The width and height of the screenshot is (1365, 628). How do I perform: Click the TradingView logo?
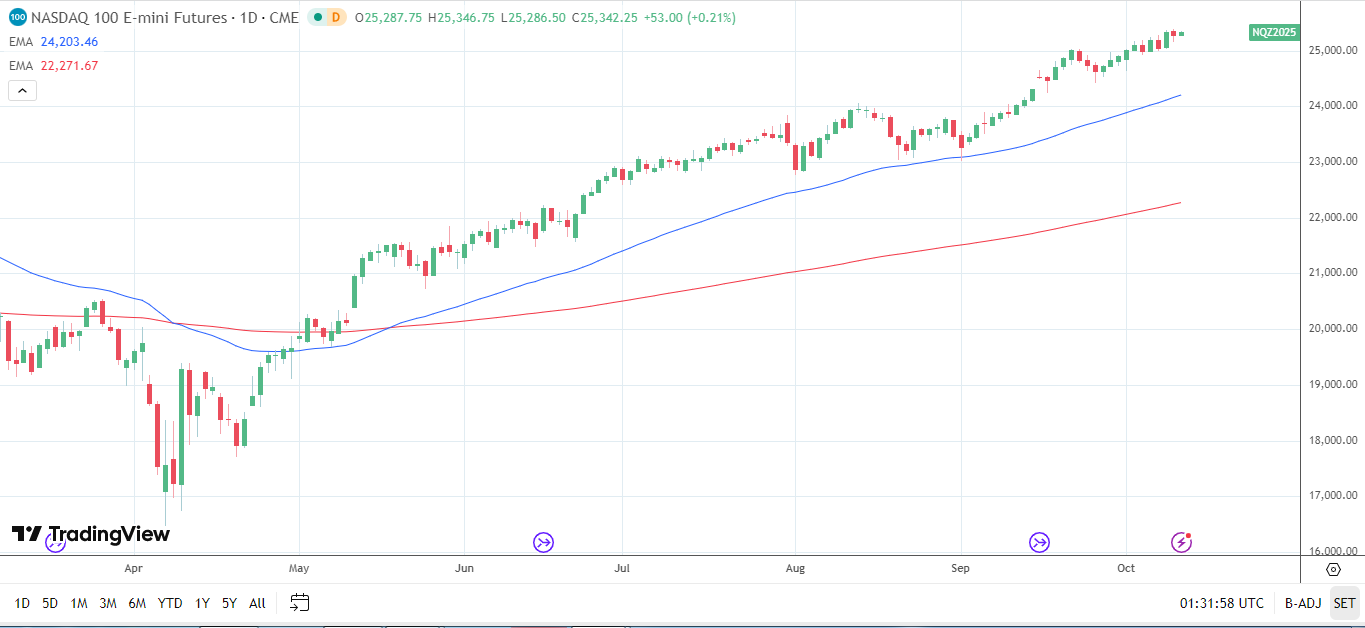coord(91,534)
